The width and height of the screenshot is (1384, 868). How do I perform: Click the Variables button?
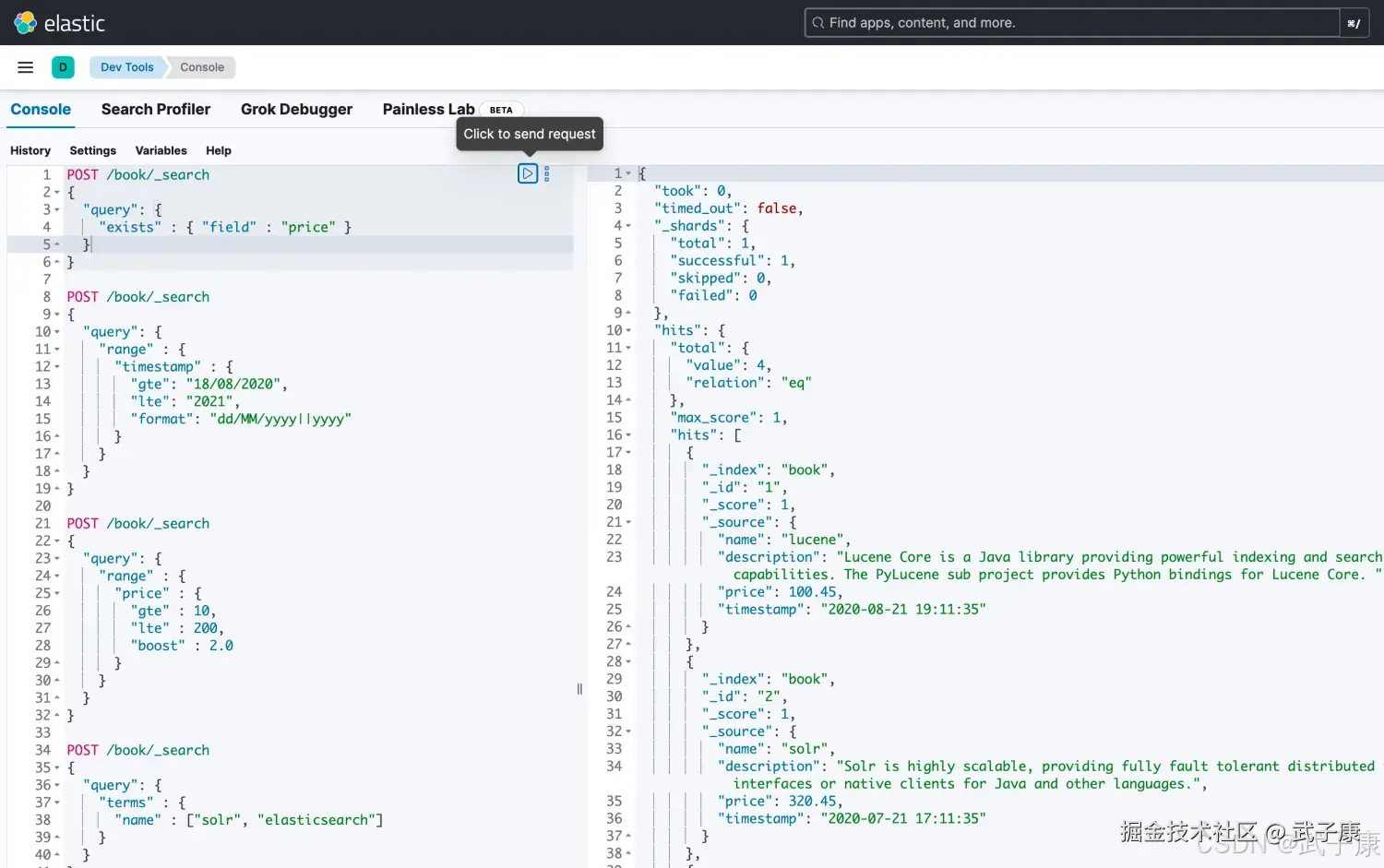tap(161, 150)
